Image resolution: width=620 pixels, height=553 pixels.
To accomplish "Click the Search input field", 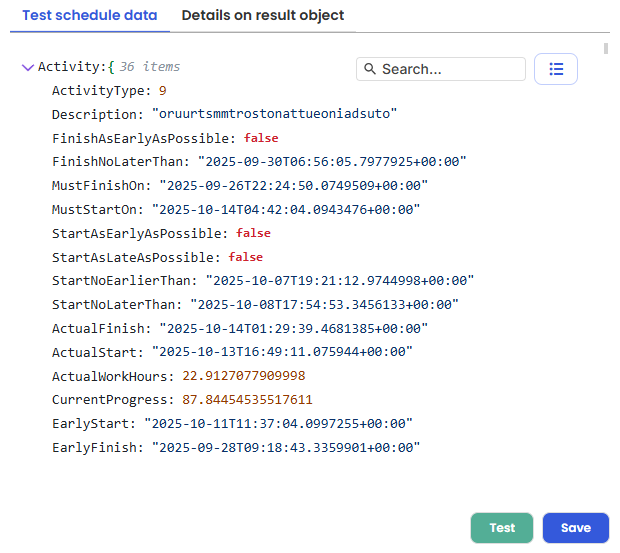I will [x=441, y=69].
